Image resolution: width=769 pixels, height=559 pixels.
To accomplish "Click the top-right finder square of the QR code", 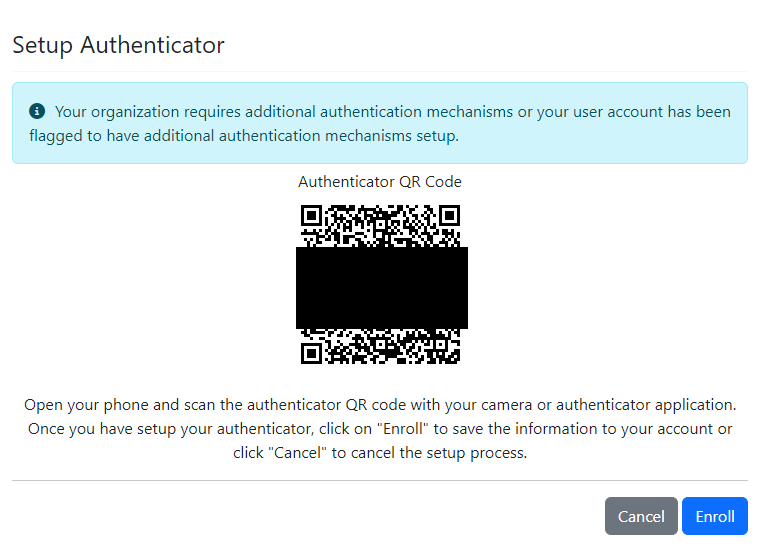I will click(449, 215).
